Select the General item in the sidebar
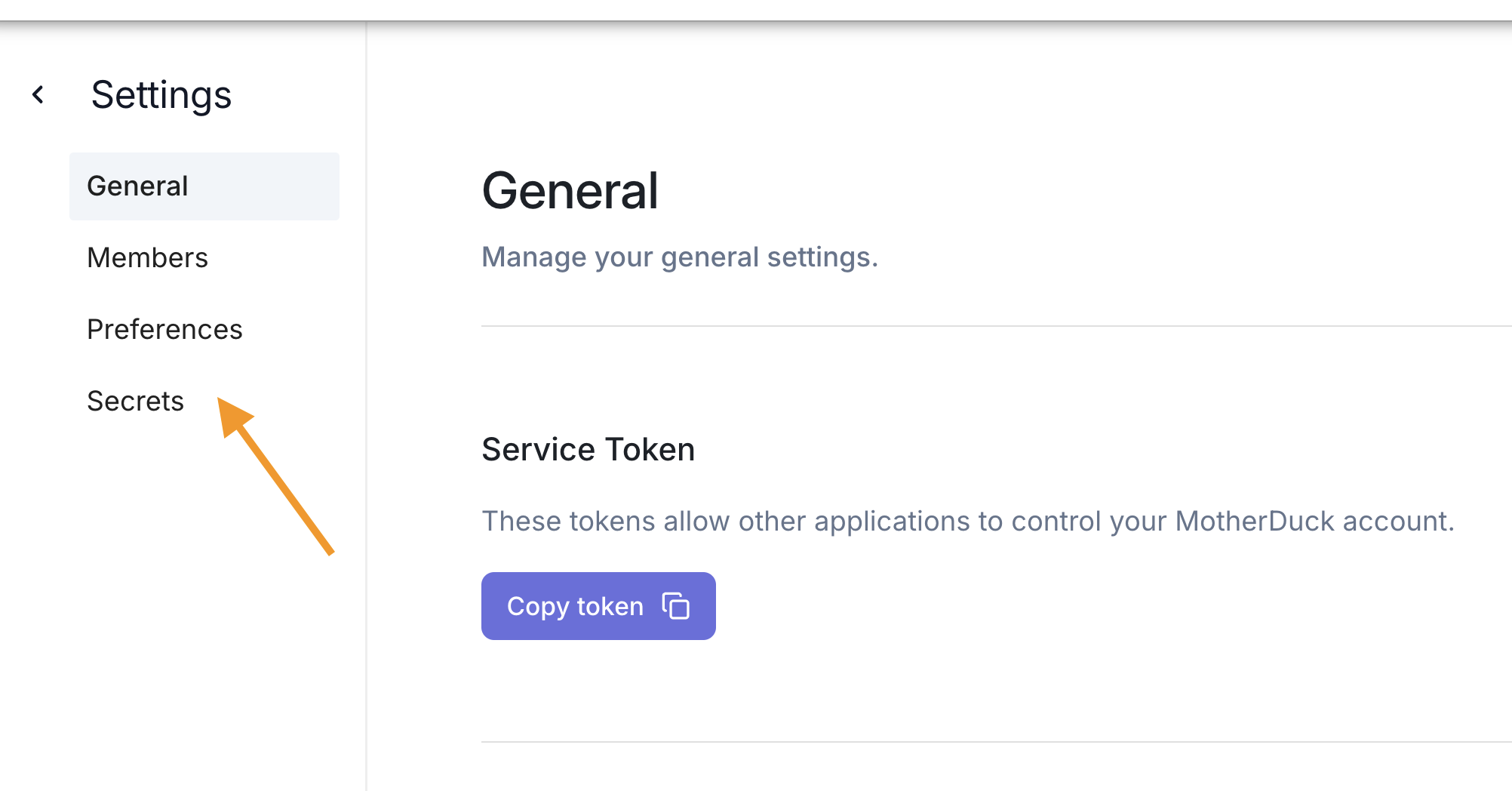Image resolution: width=1512 pixels, height=791 pixels. [137, 186]
